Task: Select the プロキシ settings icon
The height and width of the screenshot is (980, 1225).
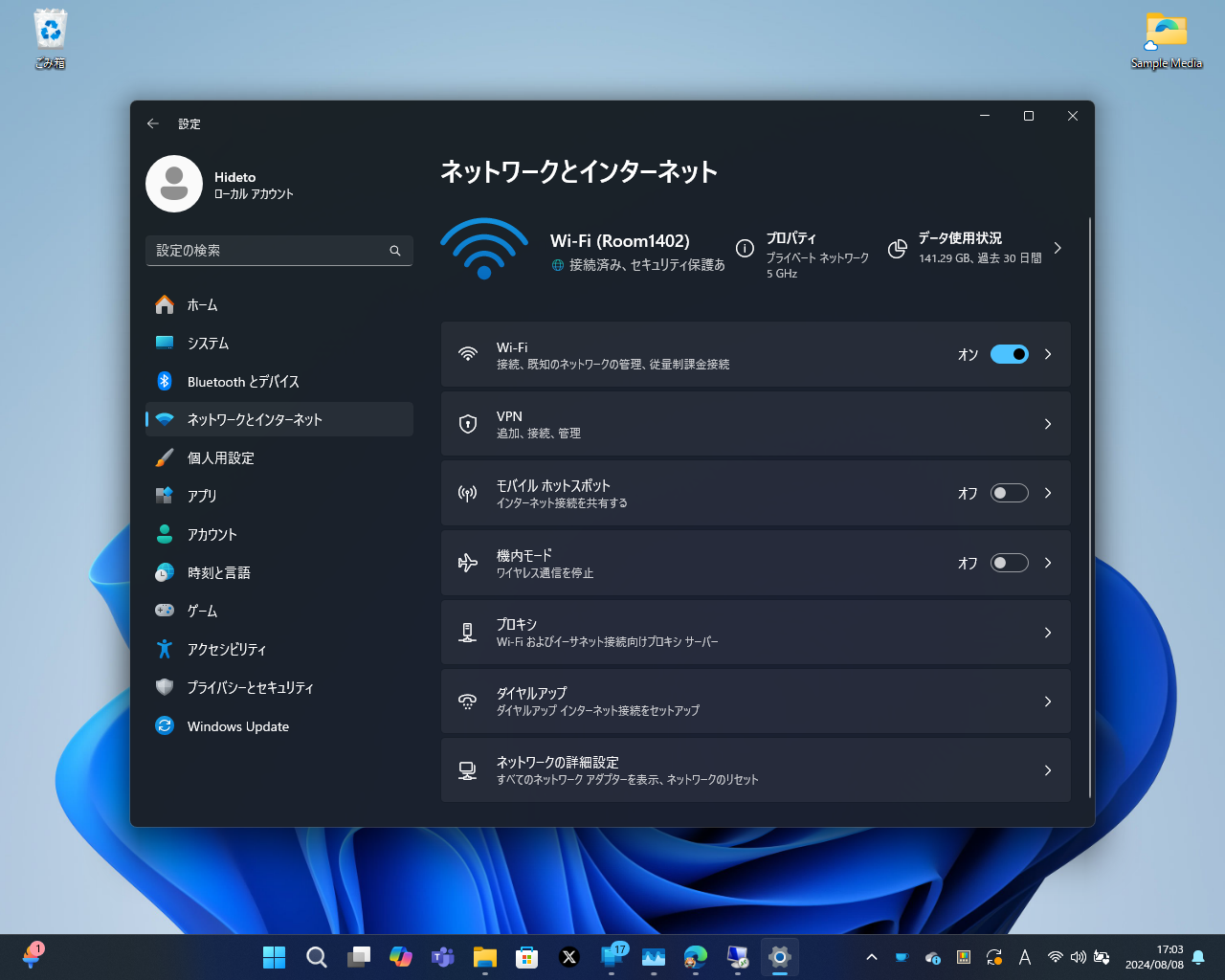Action: click(x=467, y=632)
